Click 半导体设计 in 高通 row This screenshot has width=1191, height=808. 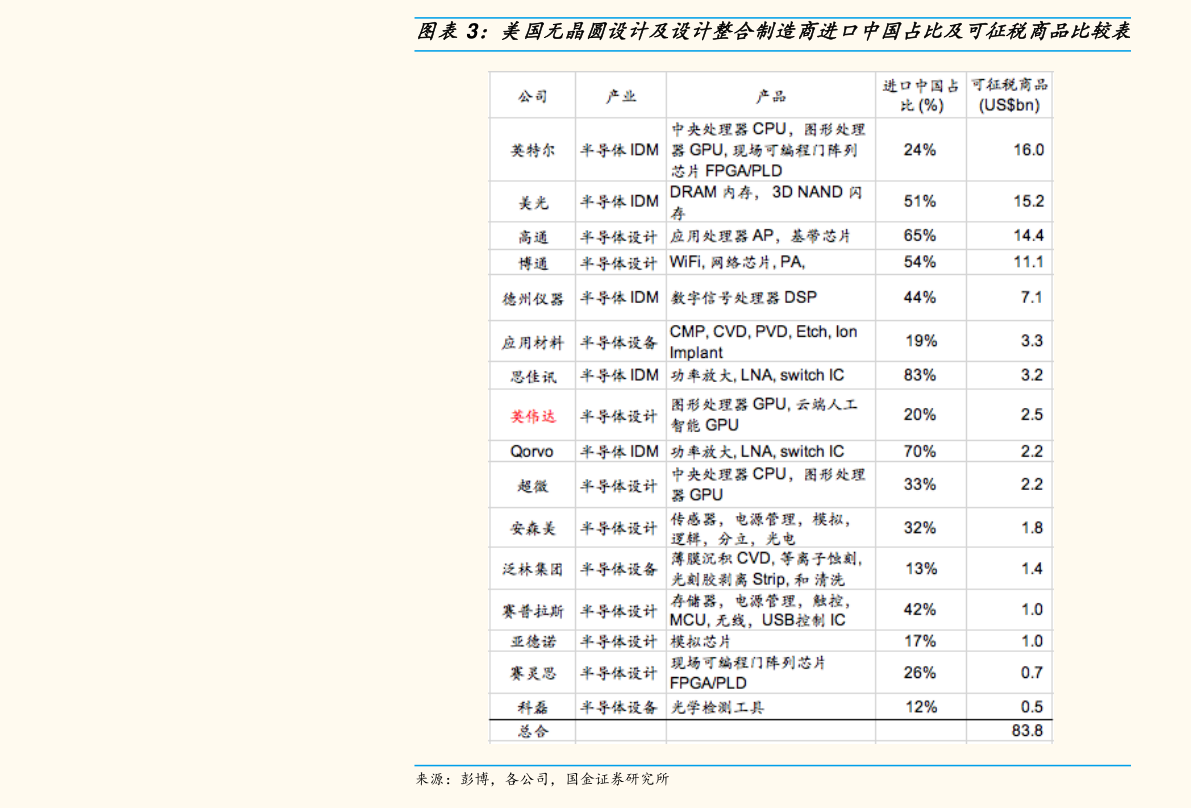click(618, 237)
